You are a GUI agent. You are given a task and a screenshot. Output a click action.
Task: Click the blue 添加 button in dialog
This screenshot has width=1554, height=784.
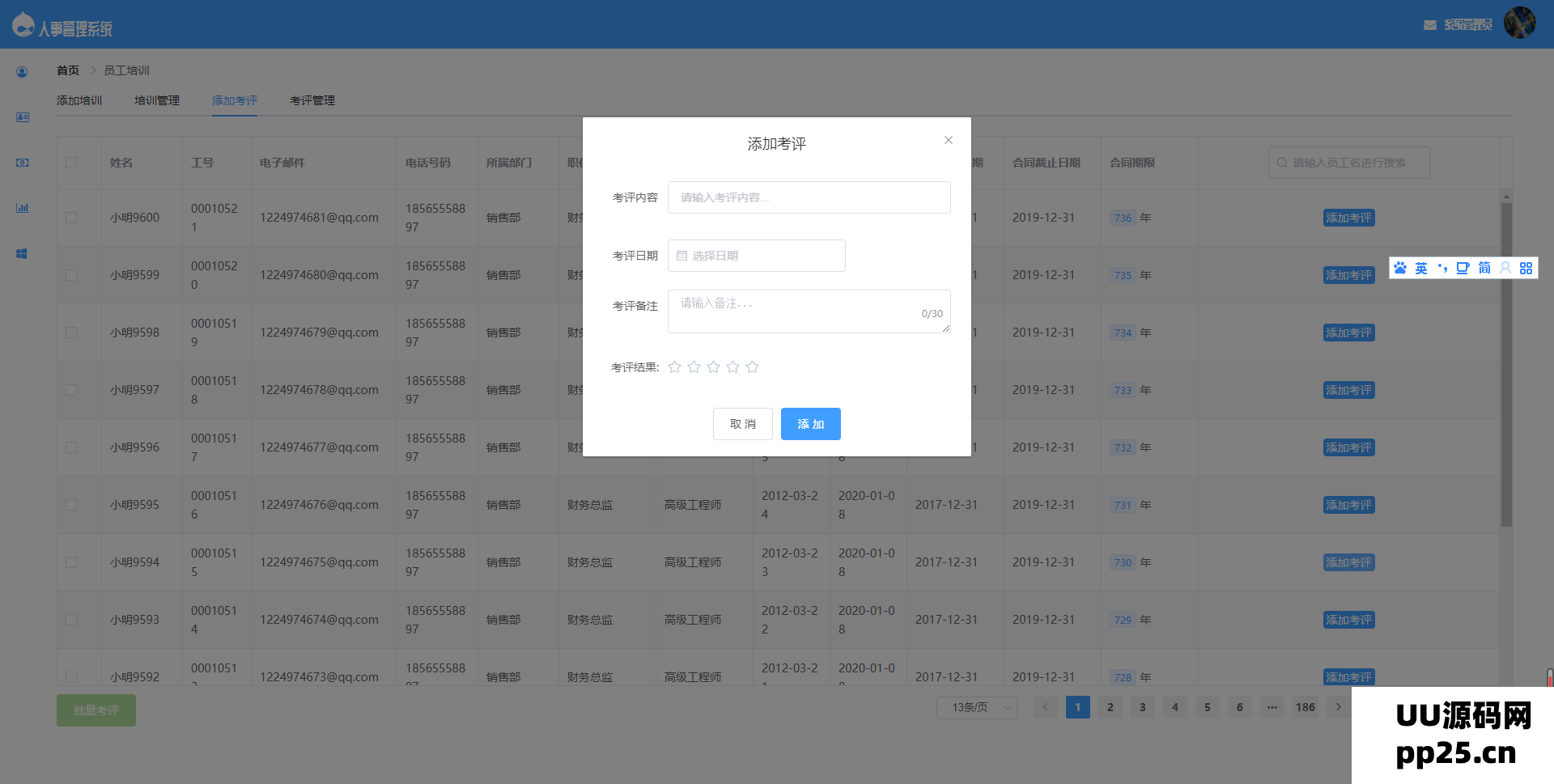tap(810, 424)
